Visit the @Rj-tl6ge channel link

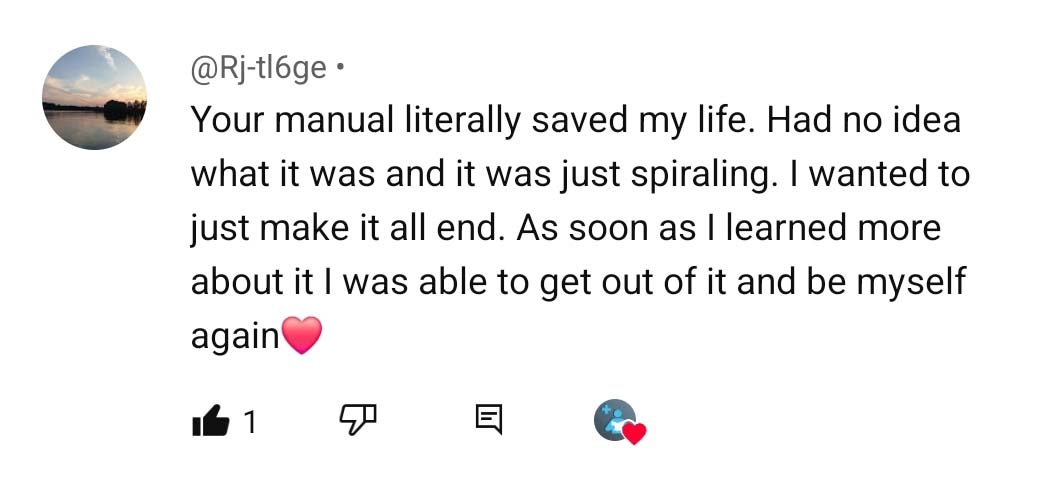pyautogui.click(x=258, y=68)
